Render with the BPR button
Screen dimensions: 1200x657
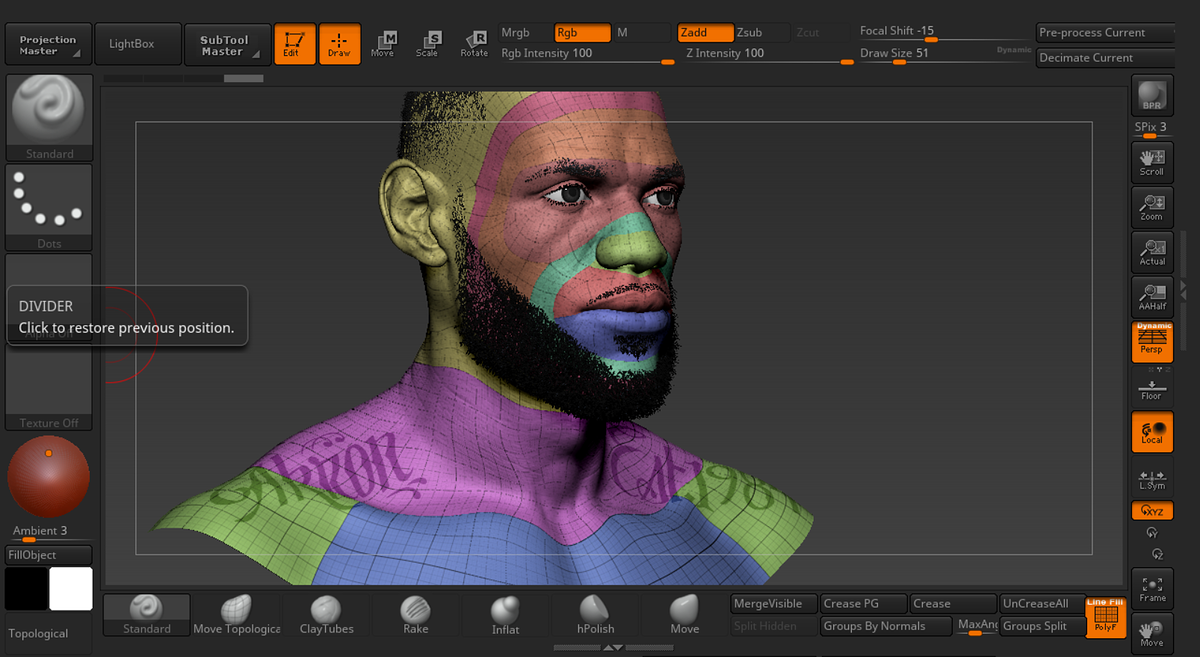[x=1152, y=95]
